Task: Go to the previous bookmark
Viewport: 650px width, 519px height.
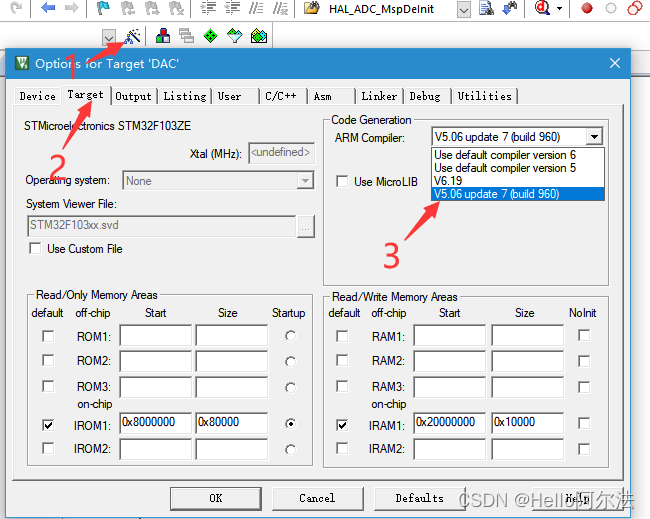Action: tap(127, 8)
